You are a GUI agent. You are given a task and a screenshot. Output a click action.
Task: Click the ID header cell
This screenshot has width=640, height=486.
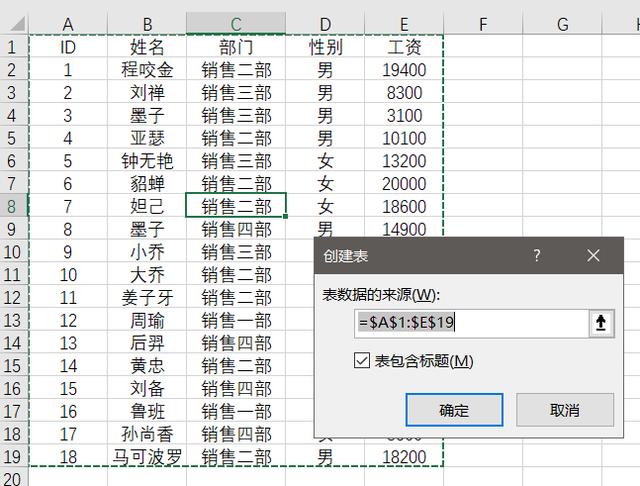coord(68,47)
